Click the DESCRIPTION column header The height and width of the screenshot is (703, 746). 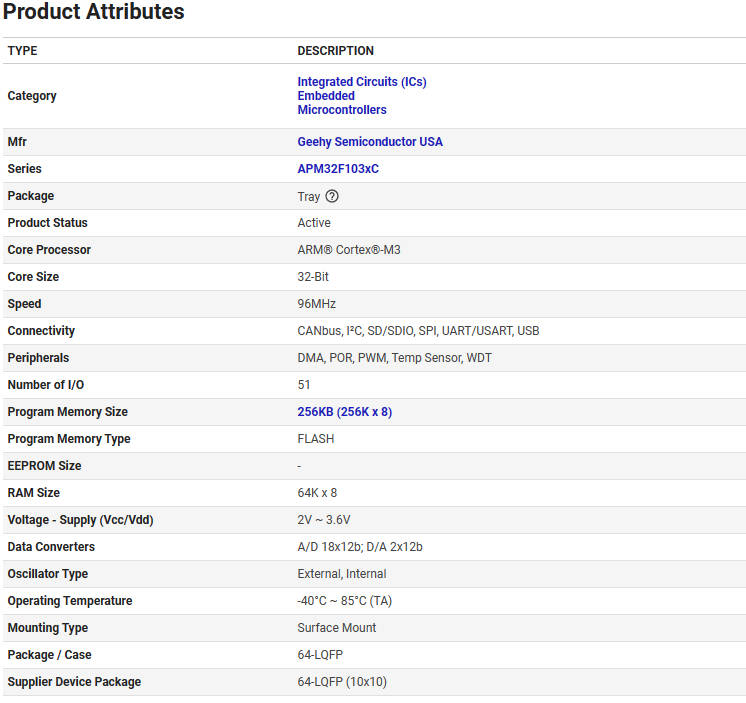pos(335,51)
